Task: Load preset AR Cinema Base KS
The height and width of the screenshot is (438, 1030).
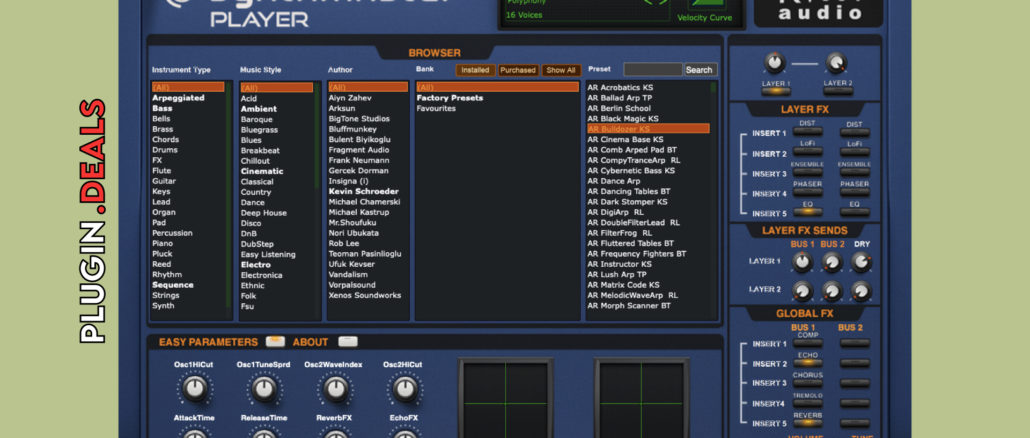Action: click(625, 140)
